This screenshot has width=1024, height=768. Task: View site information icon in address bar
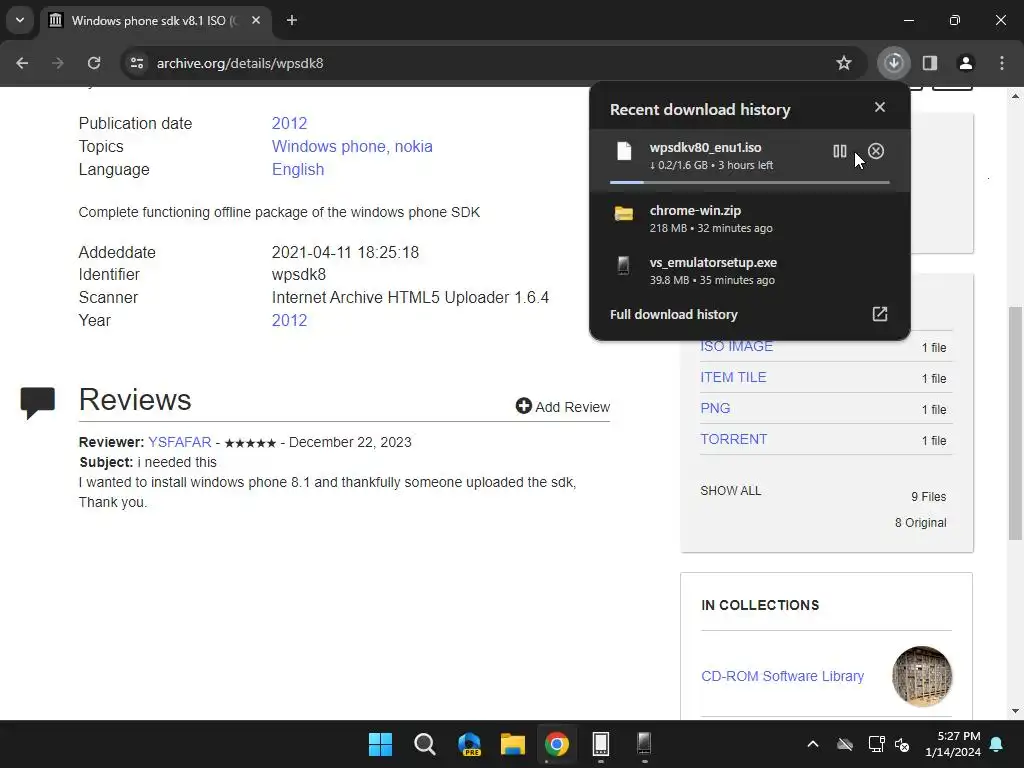point(137,63)
